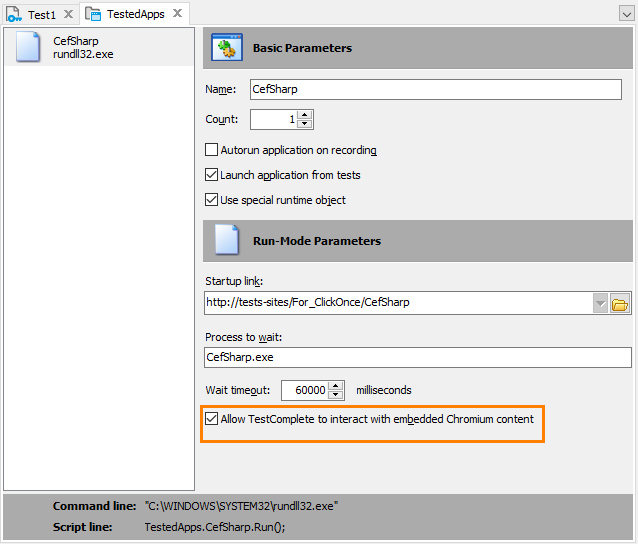Image resolution: width=638 pixels, height=544 pixels.
Task: Decrease the Count spinner value
Action: 305,124
